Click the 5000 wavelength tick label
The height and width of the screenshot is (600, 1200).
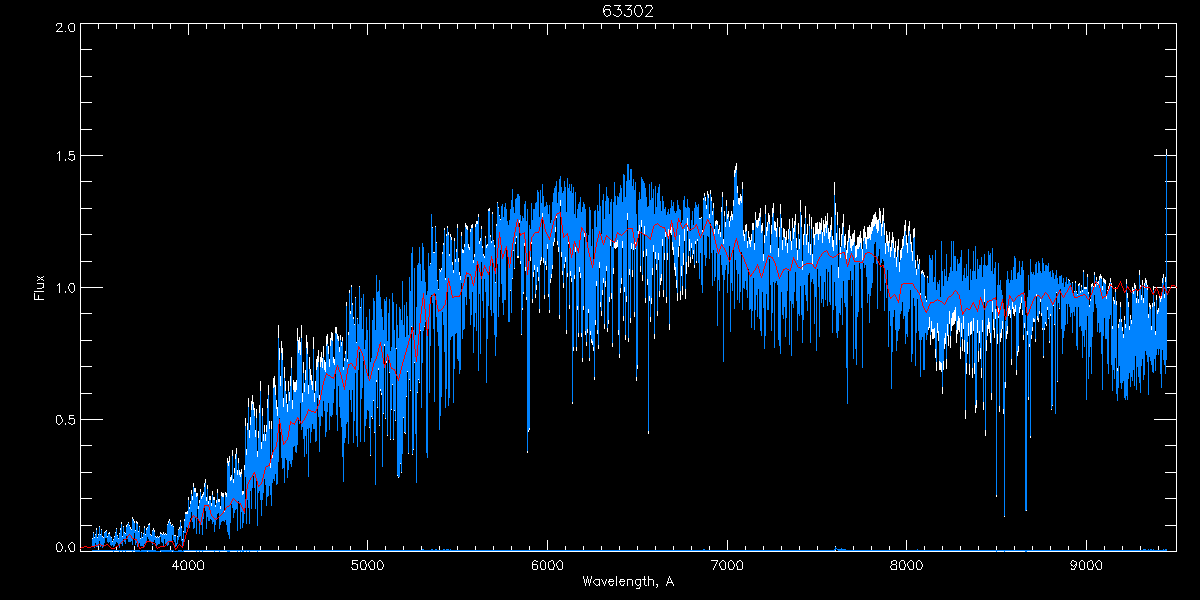tap(367, 564)
